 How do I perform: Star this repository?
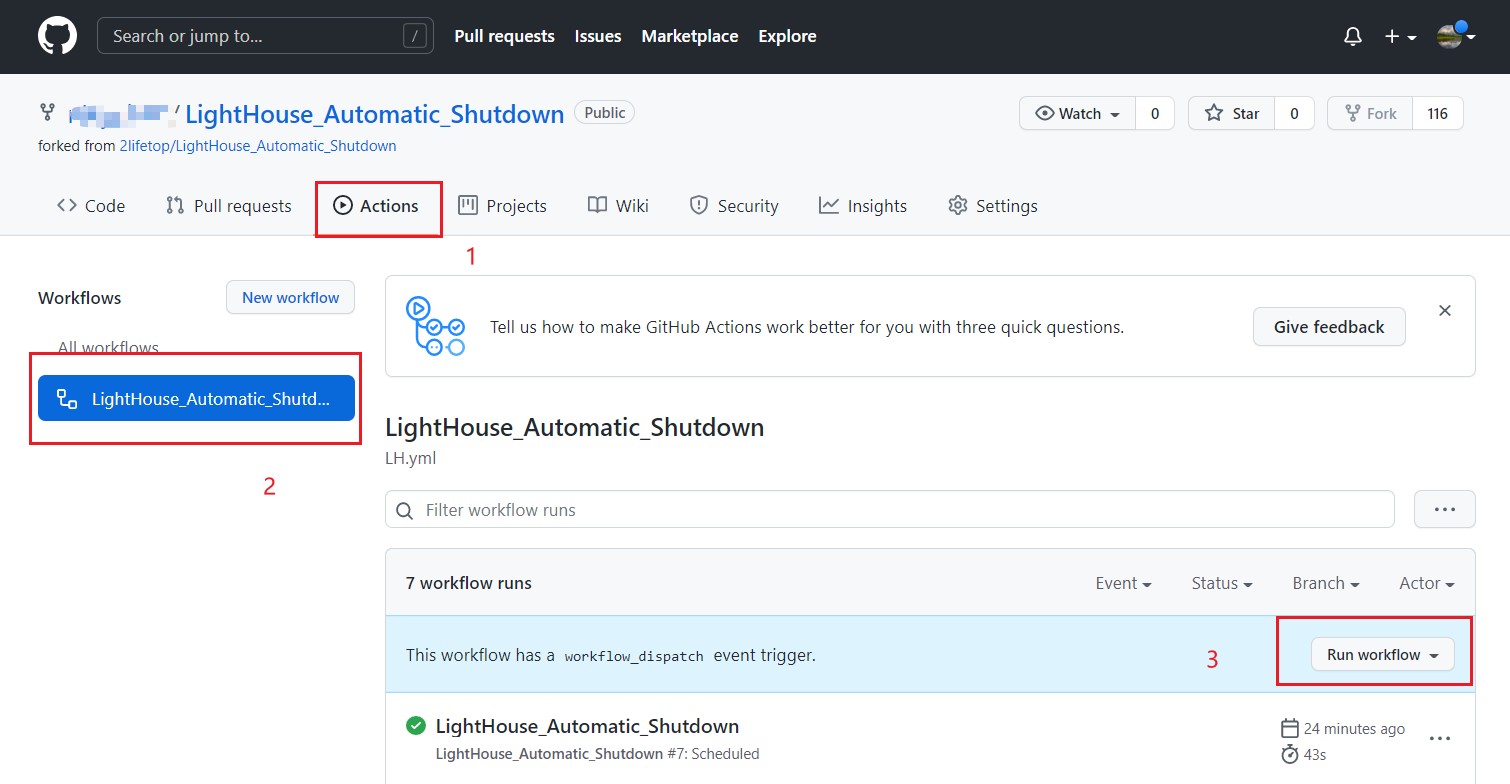point(1231,114)
